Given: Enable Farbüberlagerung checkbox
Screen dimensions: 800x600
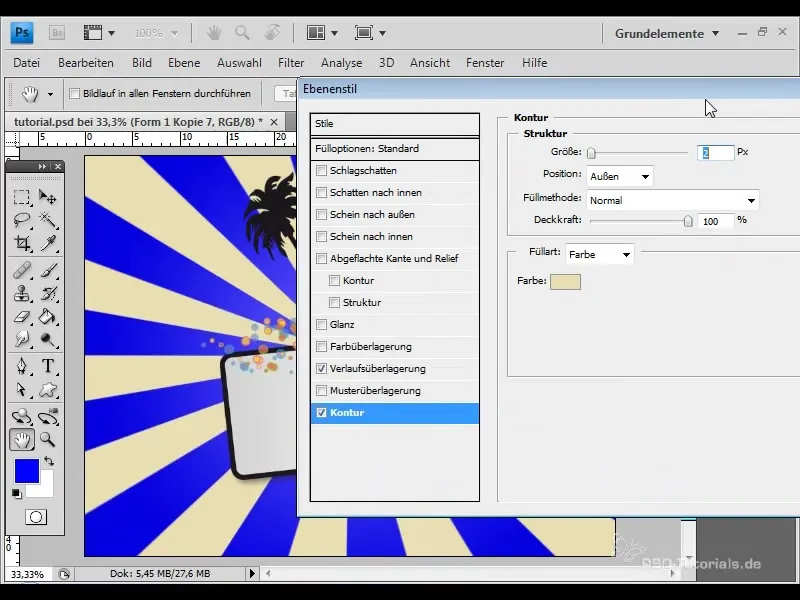Looking at the screenshot, I should 321,346.
